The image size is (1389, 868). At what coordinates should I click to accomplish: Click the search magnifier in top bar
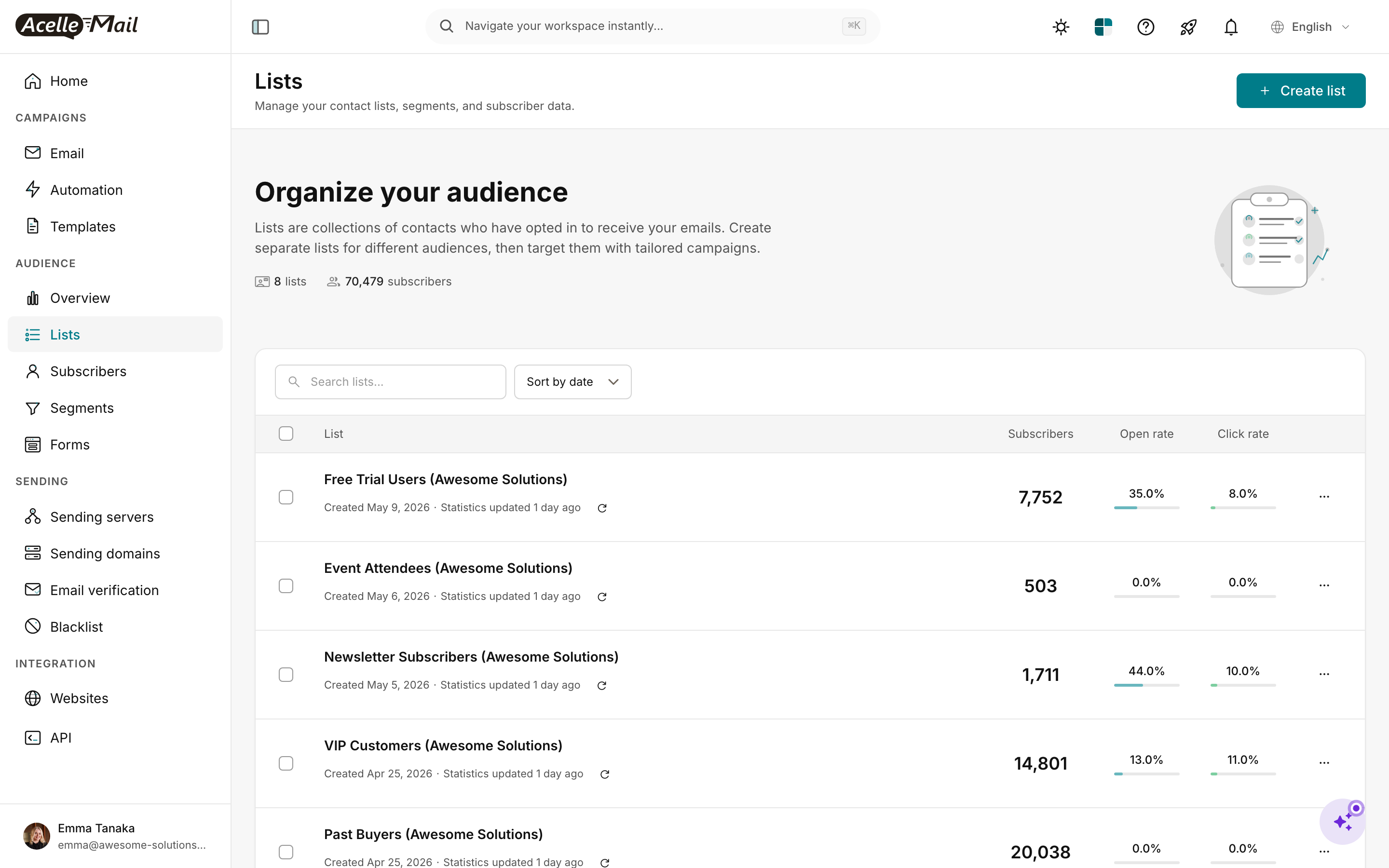click(x=447, y=26)
